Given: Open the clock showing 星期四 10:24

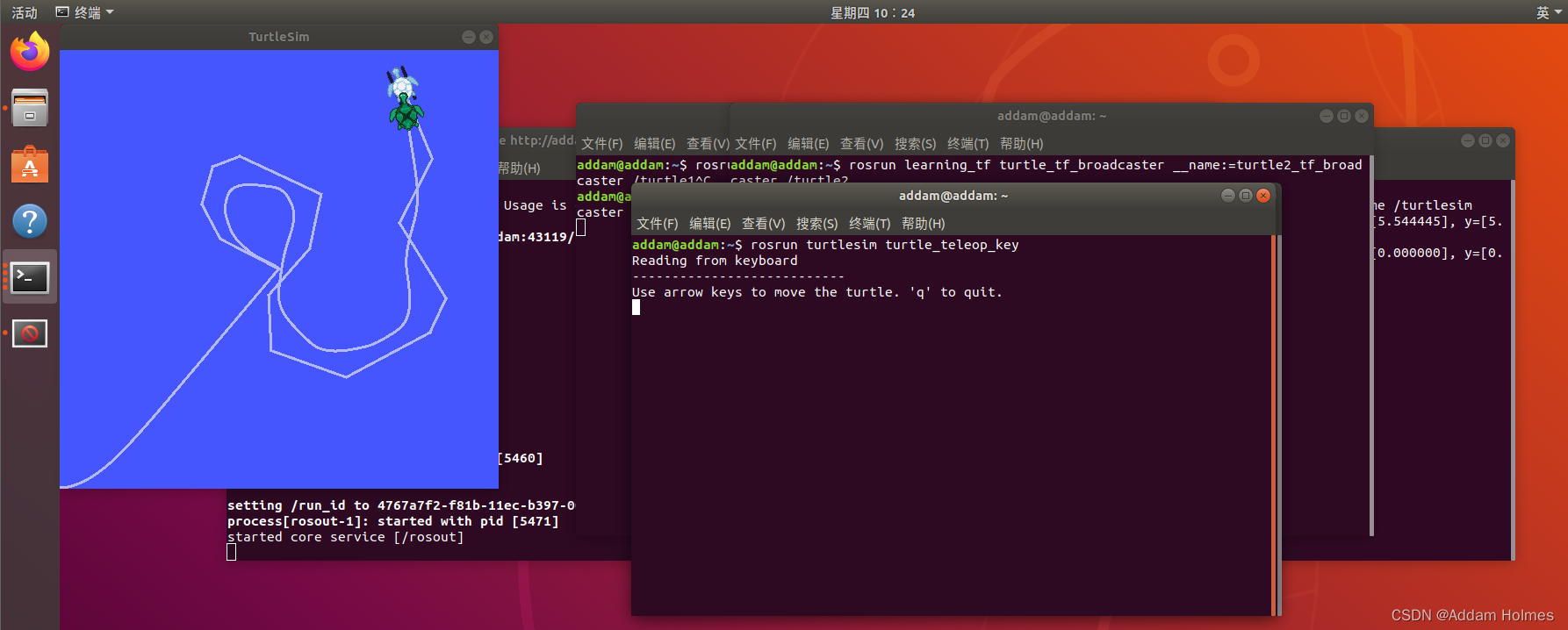Looking at the screenshot, I should point(873,12).
